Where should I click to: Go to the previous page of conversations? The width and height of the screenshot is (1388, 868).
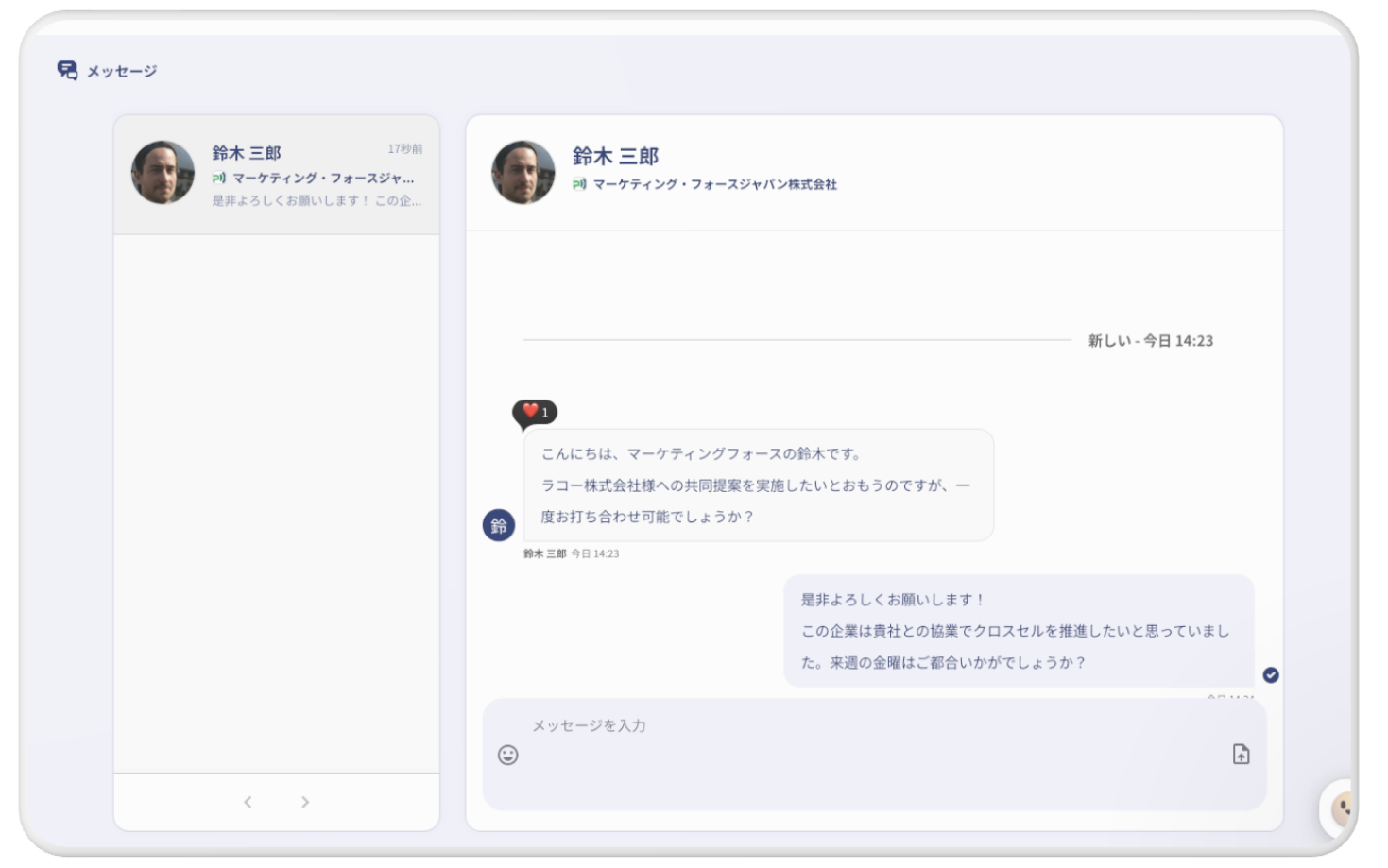(x=248, y=802)
